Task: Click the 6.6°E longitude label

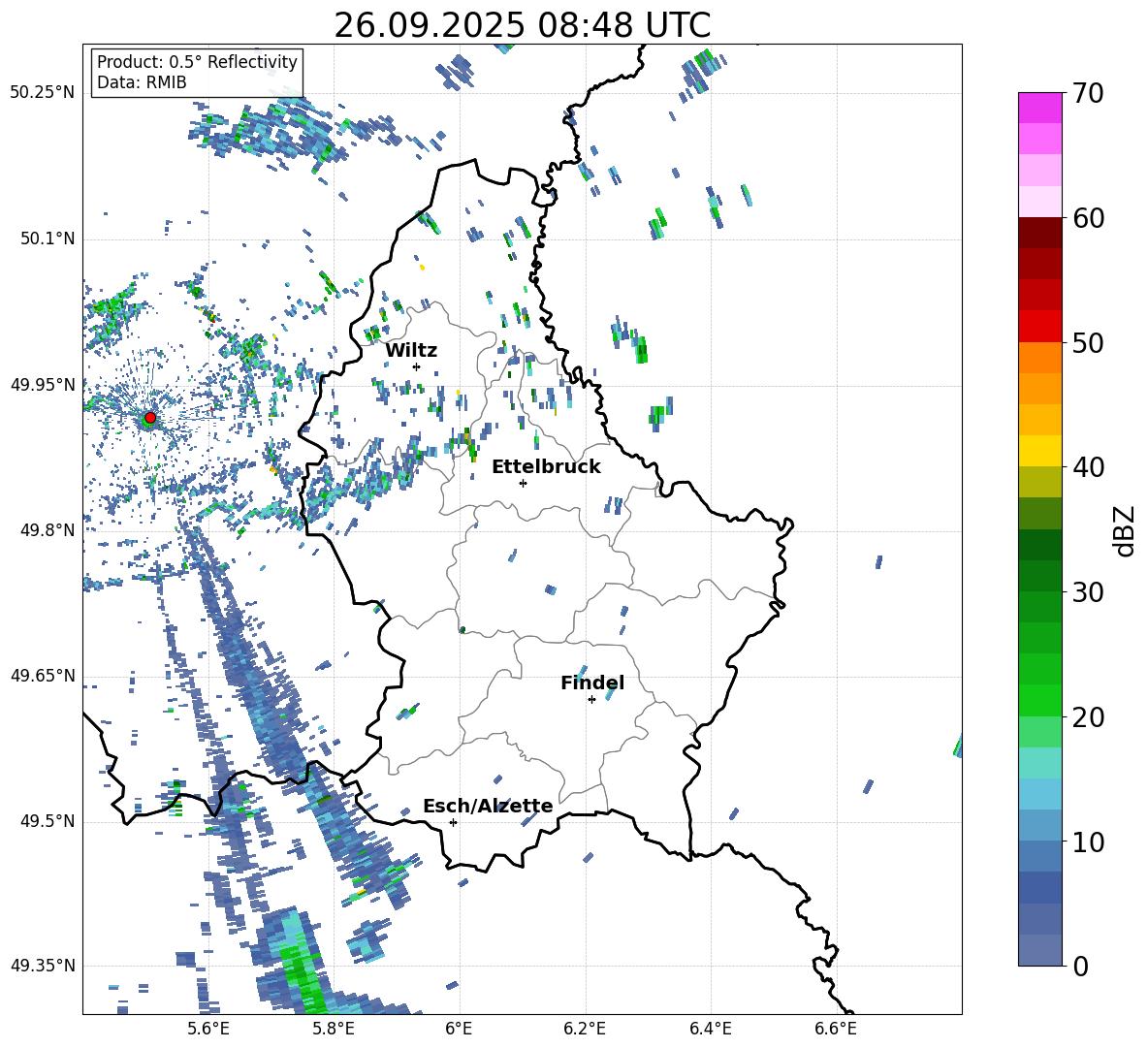Action: tap(836, 1029)
